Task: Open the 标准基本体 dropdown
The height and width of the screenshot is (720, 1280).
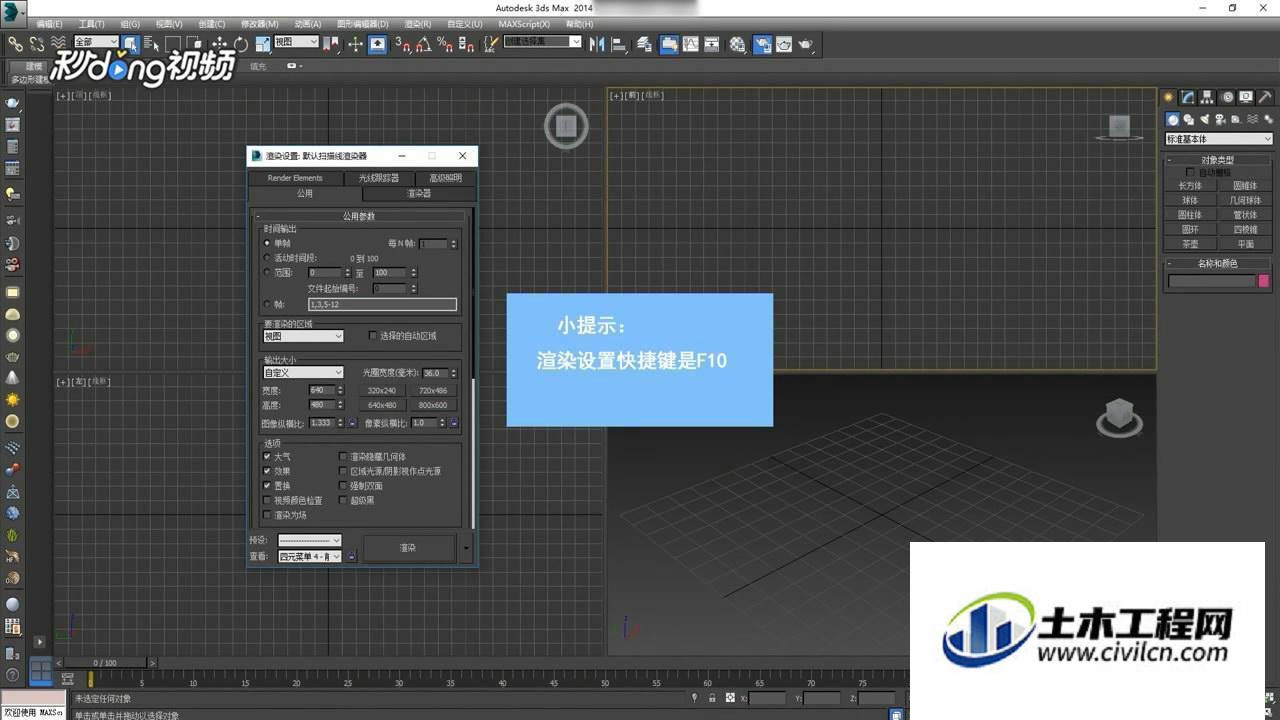Action: pos(1219,139)
